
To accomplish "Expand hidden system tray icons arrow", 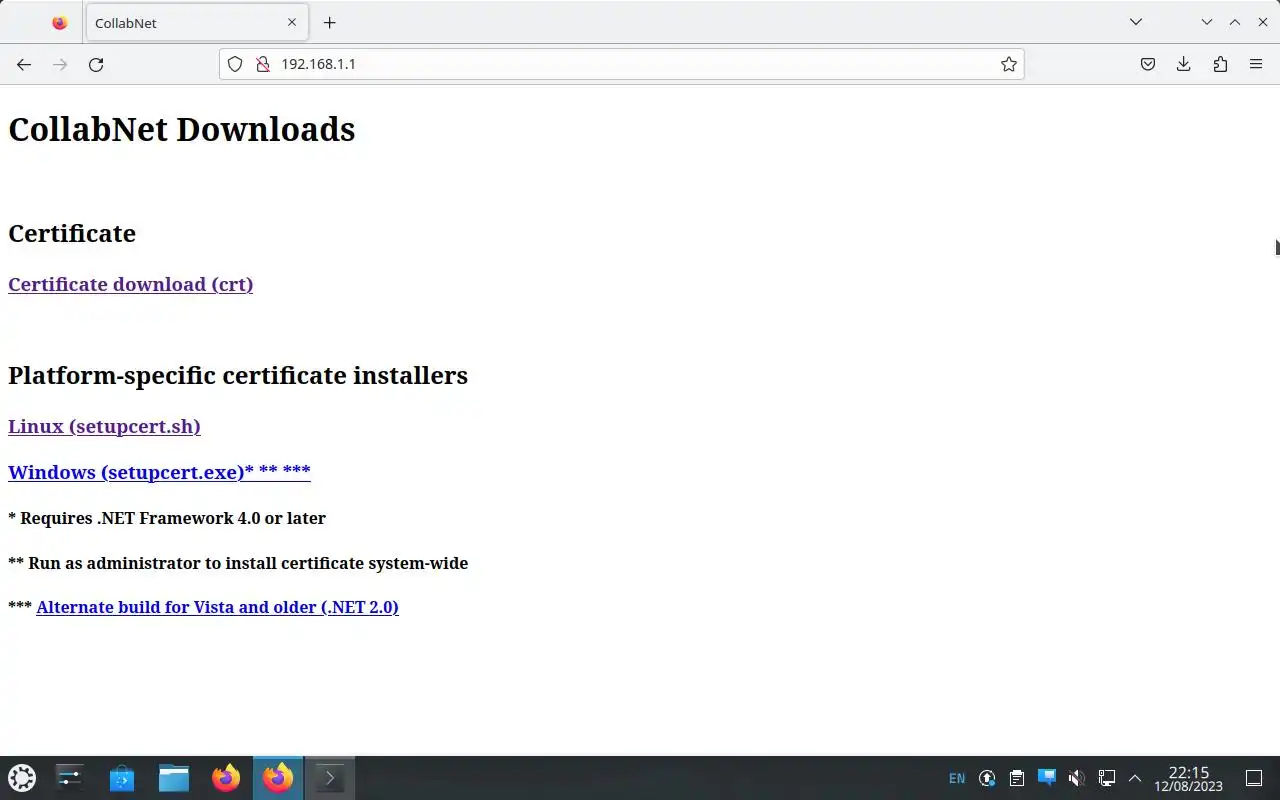I will point(1135,778).
